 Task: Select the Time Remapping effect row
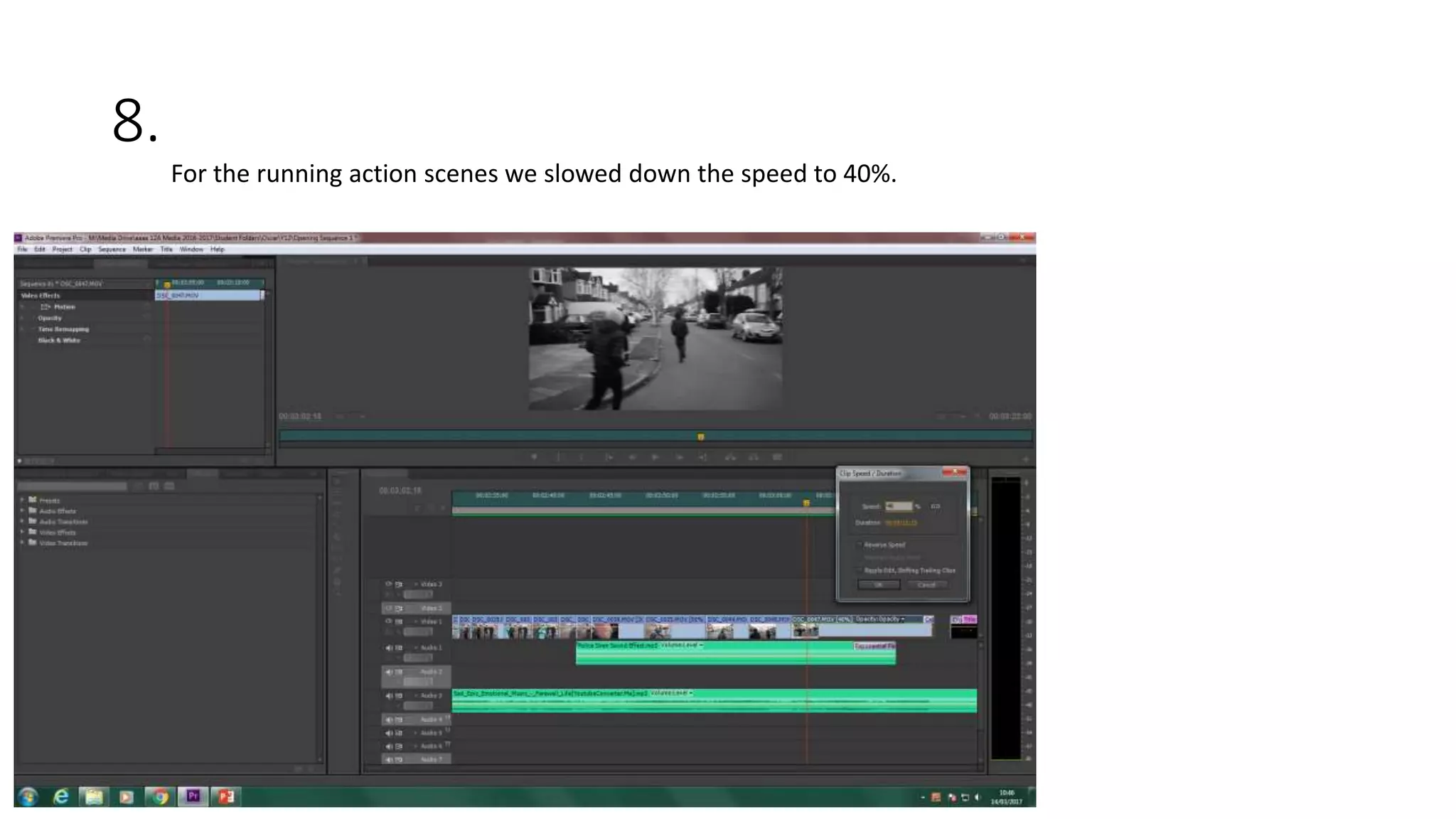(x=85, y=329)
